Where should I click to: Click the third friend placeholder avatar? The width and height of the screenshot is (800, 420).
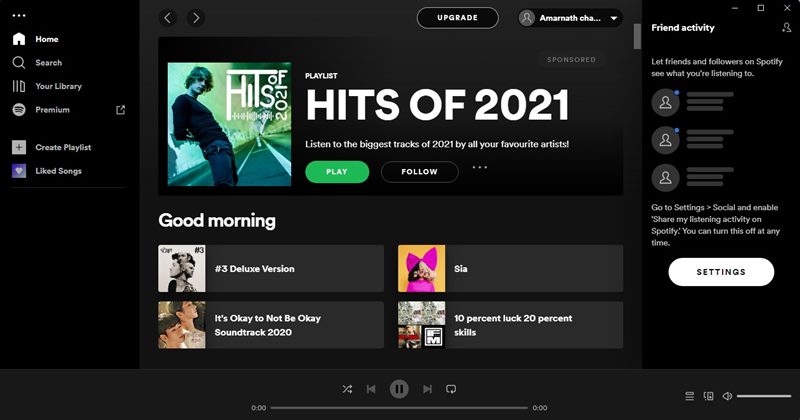tap(665, 178)
